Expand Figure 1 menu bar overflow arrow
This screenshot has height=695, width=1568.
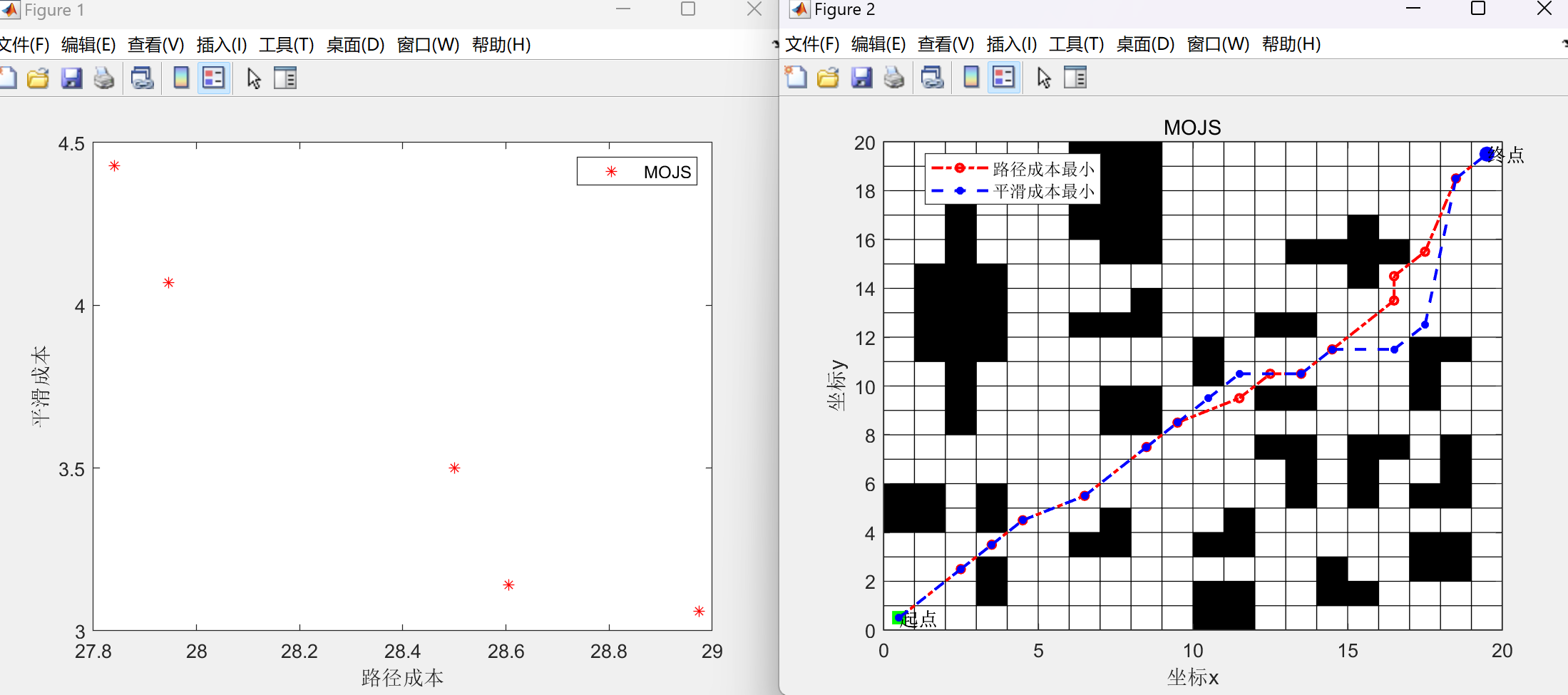(x=774, y=45)
